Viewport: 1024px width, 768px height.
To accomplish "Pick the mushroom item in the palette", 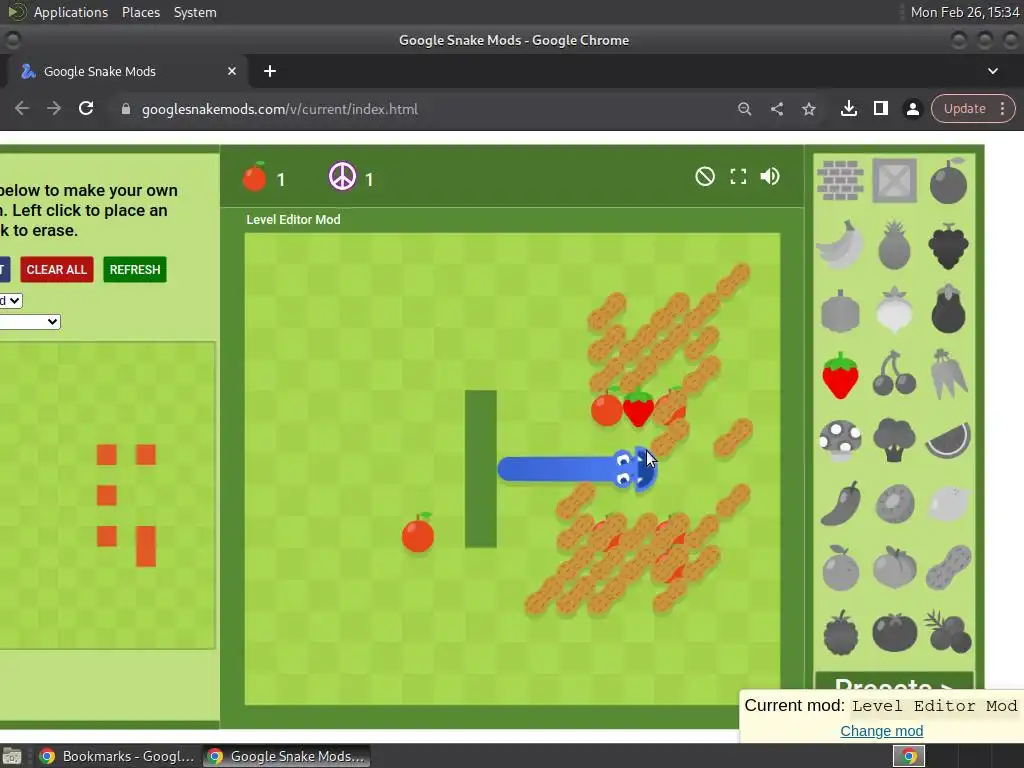I will [x=840, y=440].
